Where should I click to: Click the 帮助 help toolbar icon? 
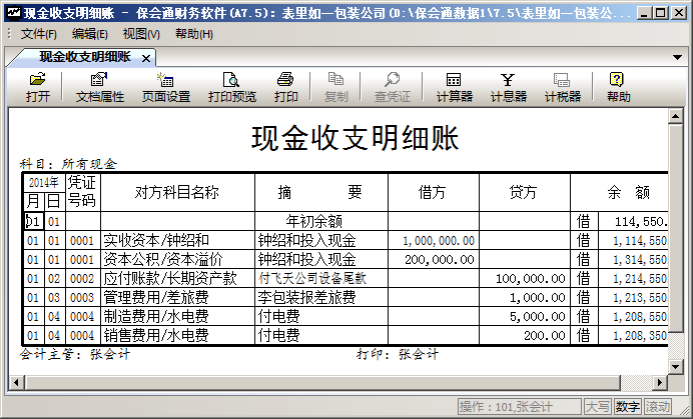(618, 88)
